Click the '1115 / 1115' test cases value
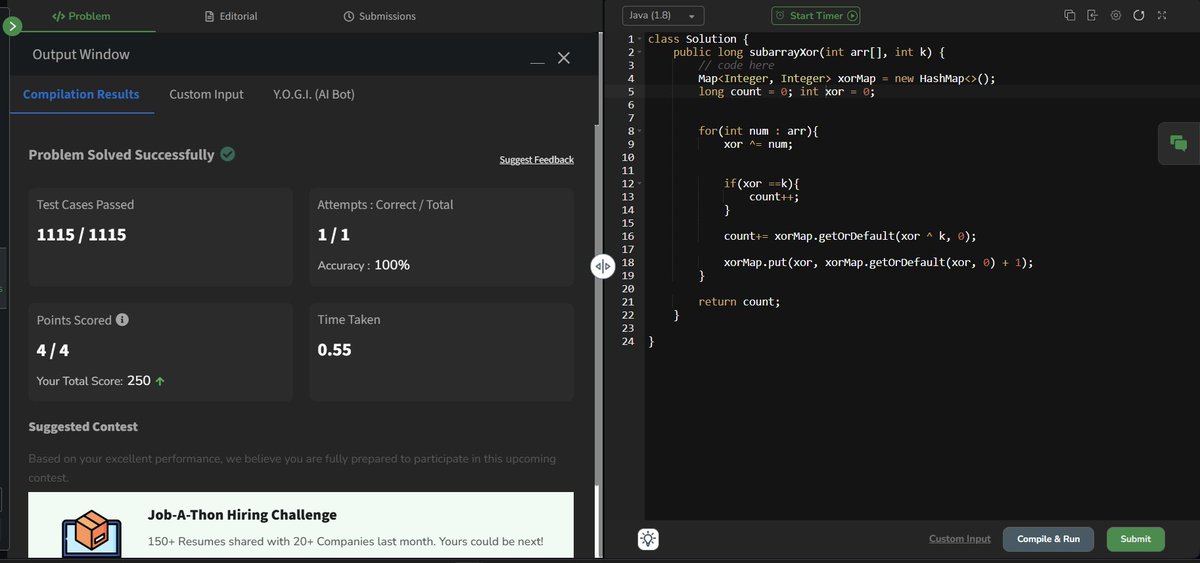The height and width of the screenshot is (563, 1200). [x=82, y=235]
